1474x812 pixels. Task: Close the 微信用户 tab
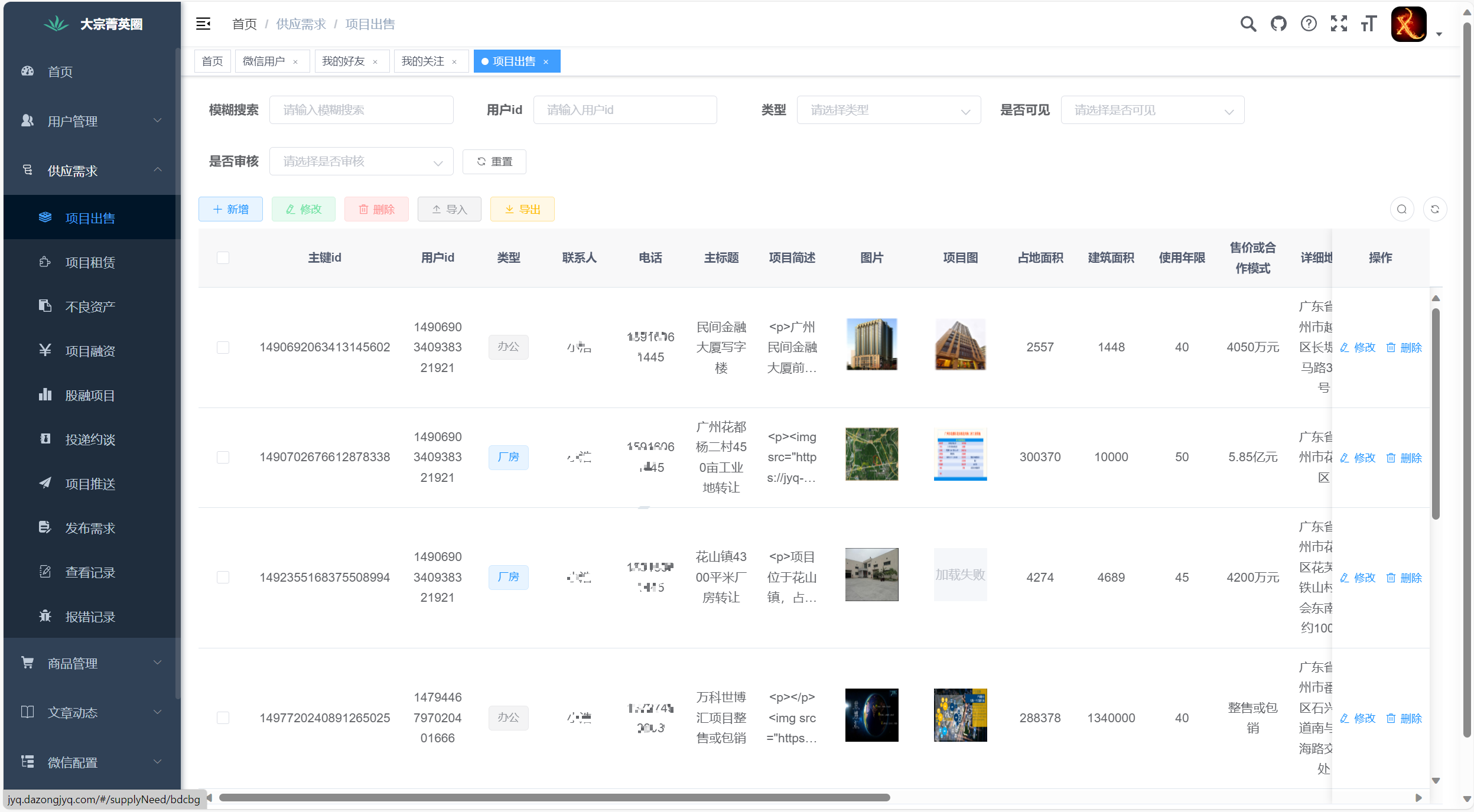tap(295, 62)
